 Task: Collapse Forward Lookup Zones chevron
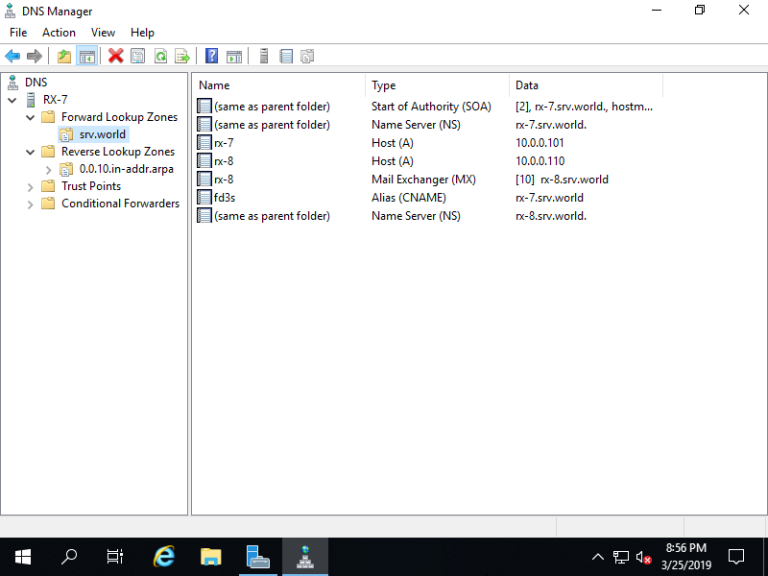point(30,118)
